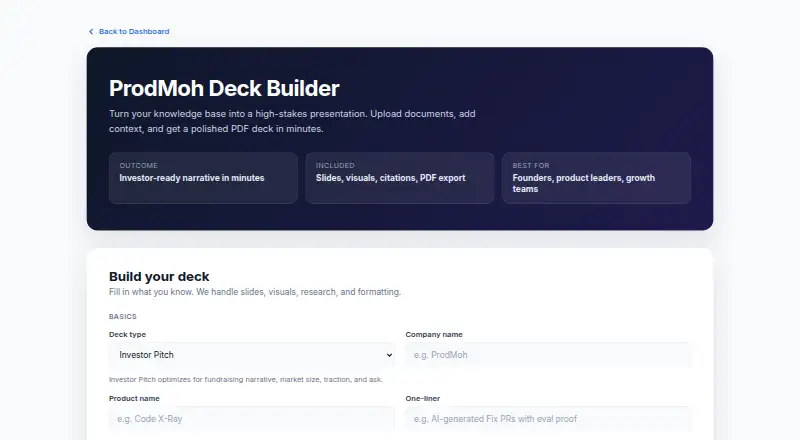Click the subtitle 'Fill in what you know'
Viewport: 800px width, 440px height.
(255, 292)
